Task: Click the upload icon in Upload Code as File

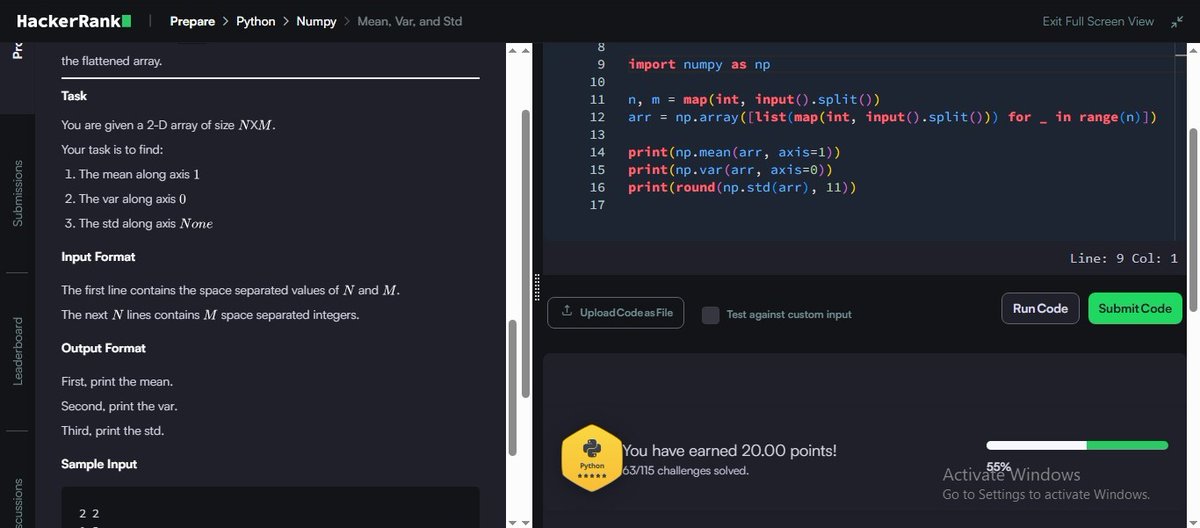Action: point(566,313)
